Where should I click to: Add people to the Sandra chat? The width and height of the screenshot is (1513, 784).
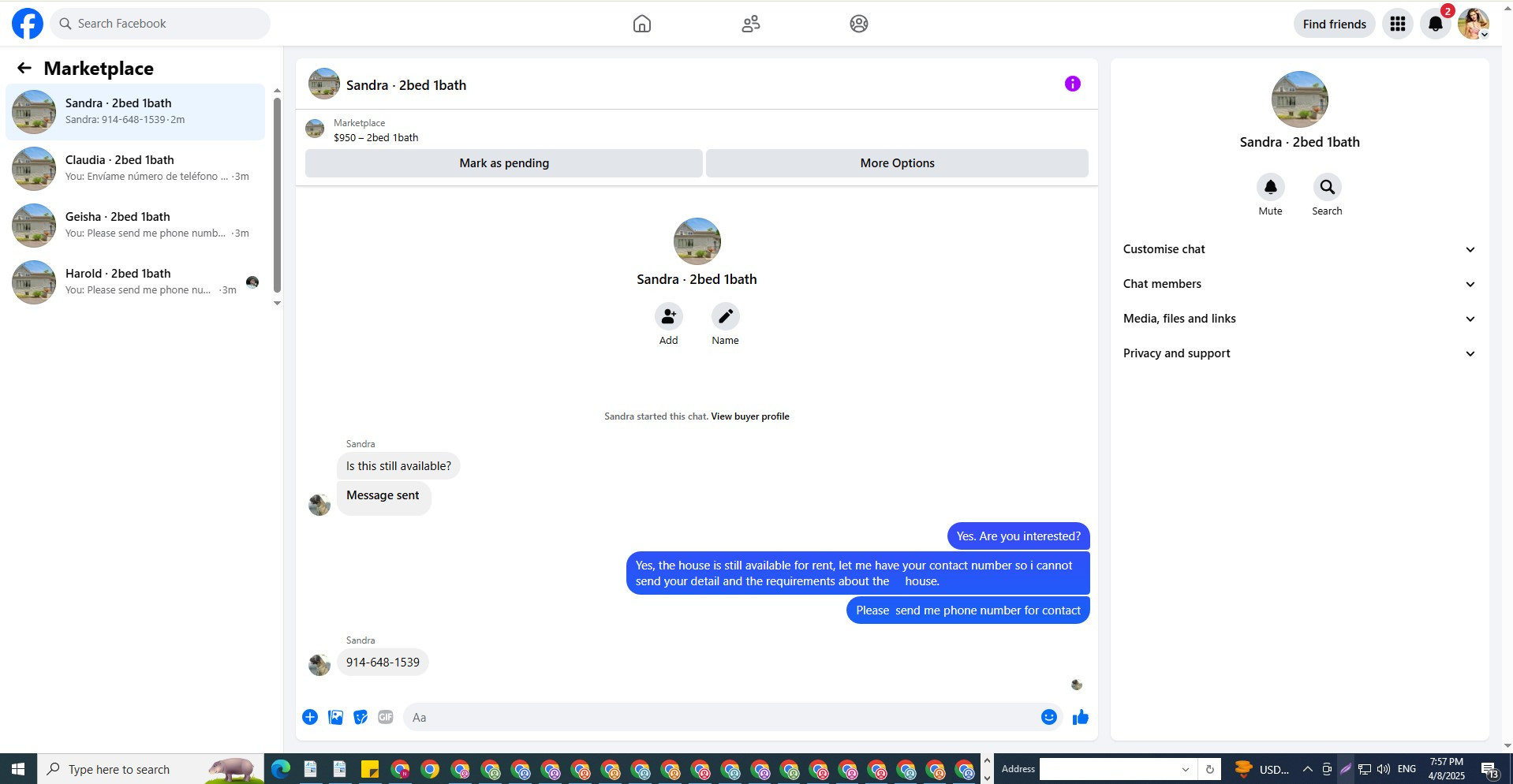668,316
